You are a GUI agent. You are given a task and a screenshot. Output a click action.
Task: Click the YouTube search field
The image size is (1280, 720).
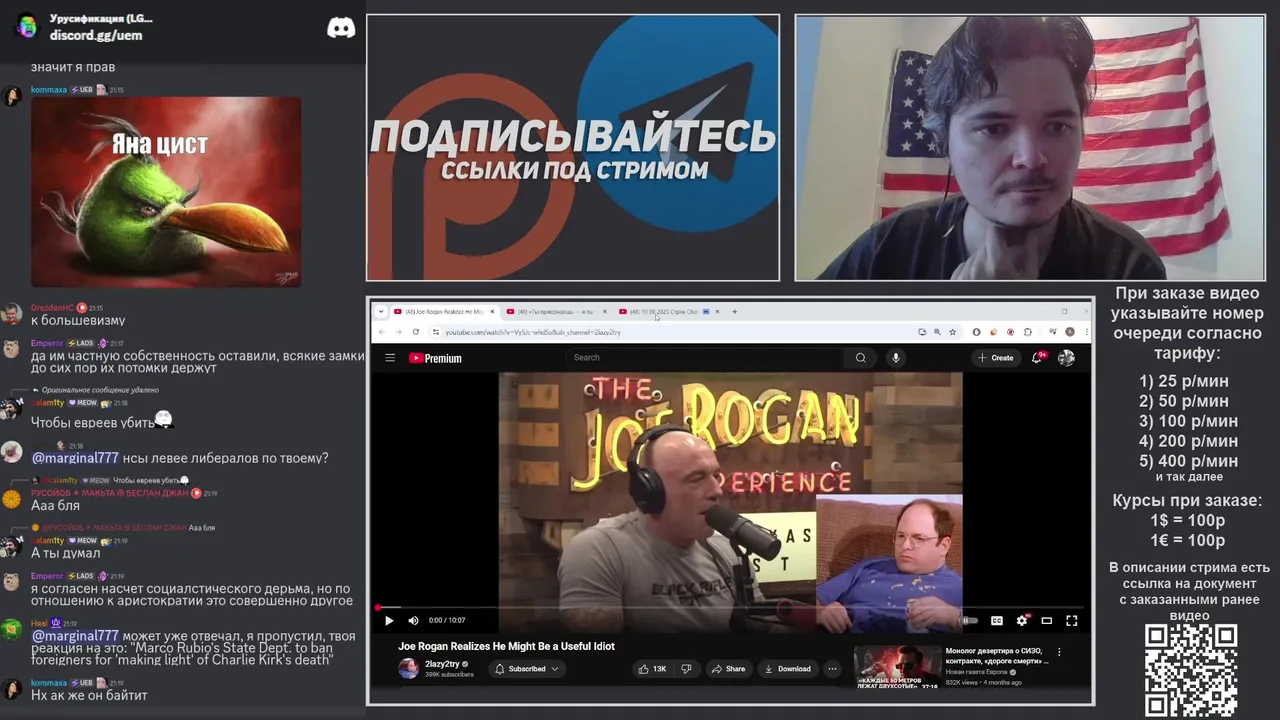pos(705,357)
